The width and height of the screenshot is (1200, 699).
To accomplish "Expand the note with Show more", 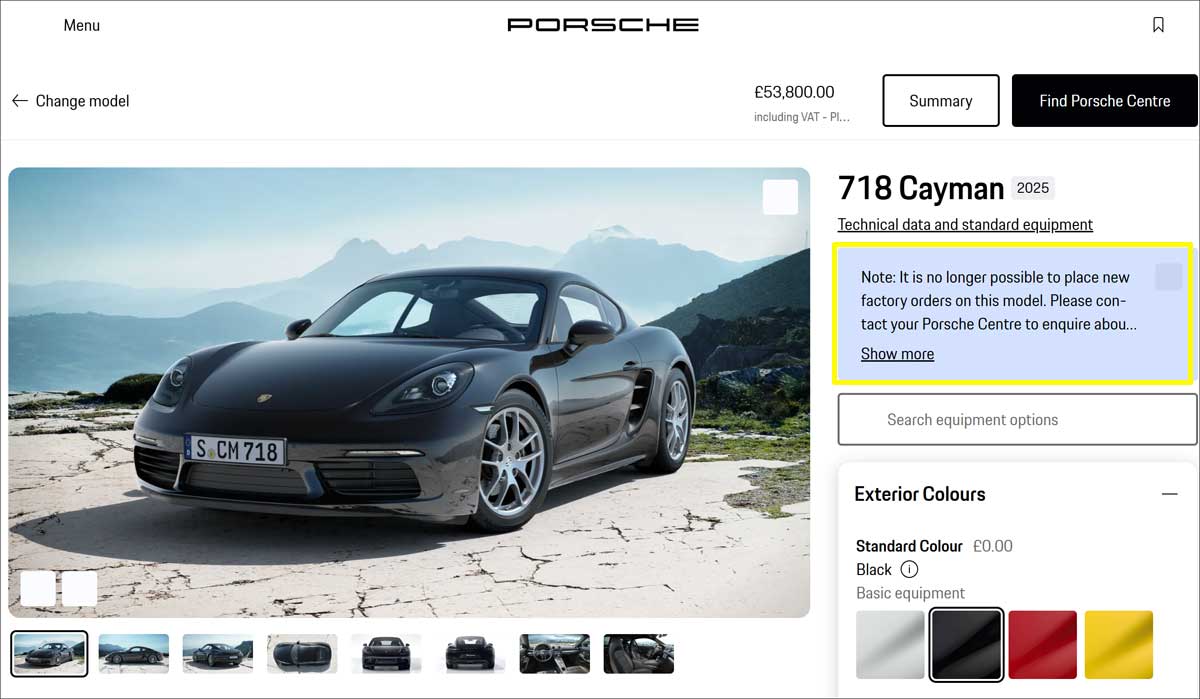I will 897,354.
